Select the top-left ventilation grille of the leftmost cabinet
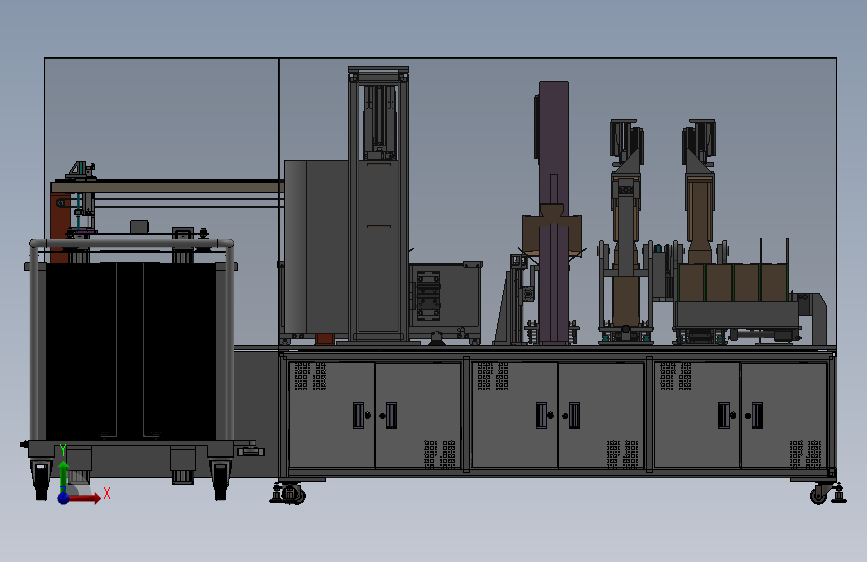This screenshot has height=562, width=867. 310,376
